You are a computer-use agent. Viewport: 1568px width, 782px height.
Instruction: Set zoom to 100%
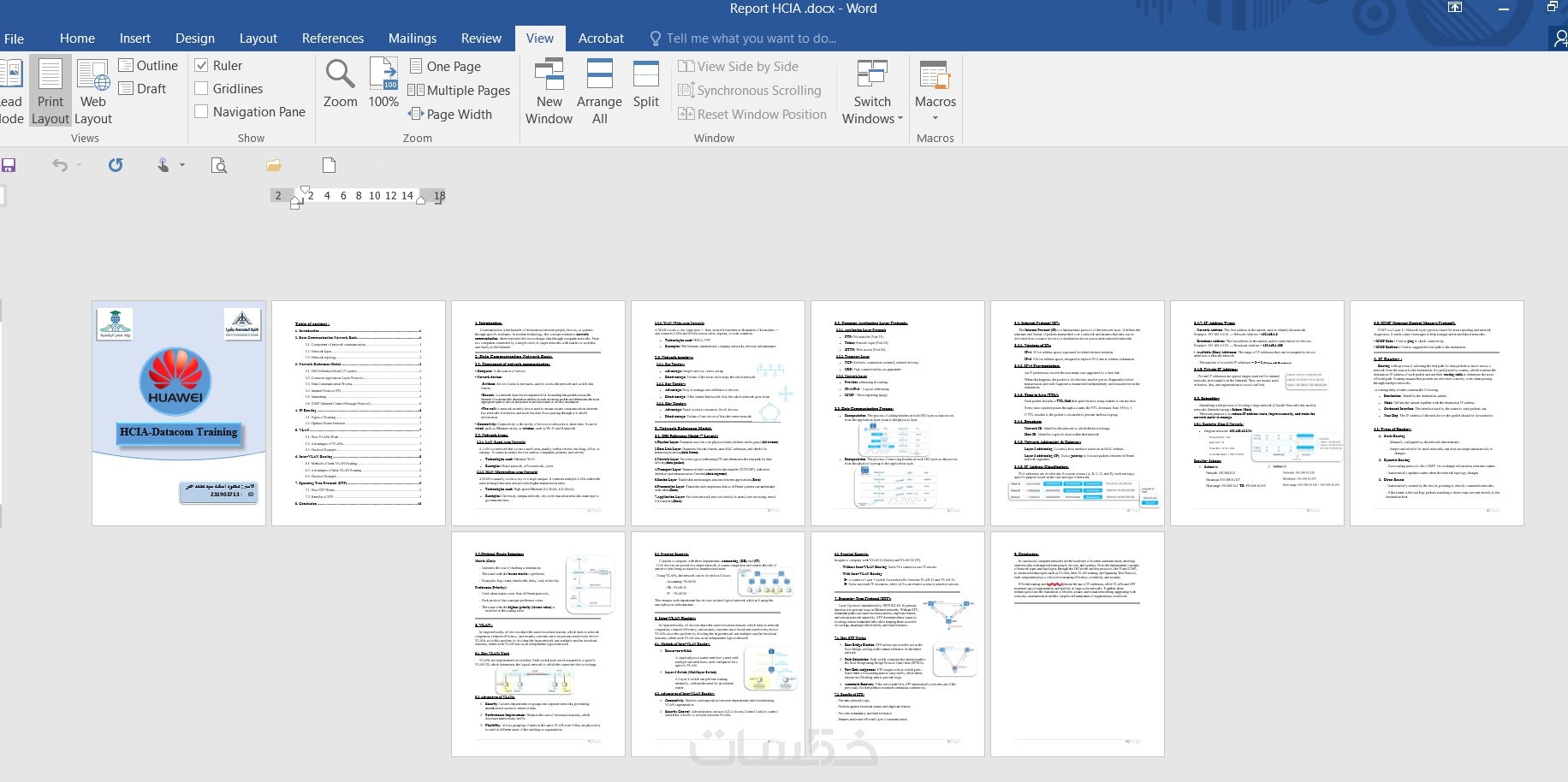click(383, 83)
